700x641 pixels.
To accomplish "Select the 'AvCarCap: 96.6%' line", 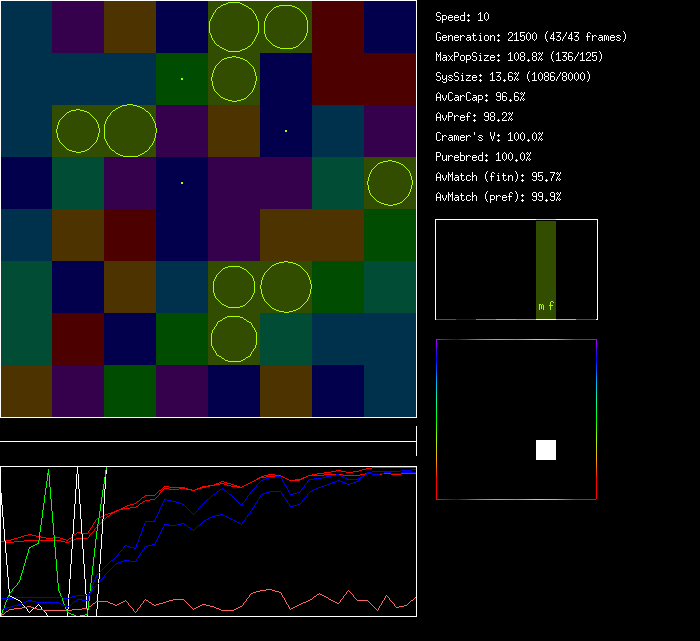I will coord(481,97).
